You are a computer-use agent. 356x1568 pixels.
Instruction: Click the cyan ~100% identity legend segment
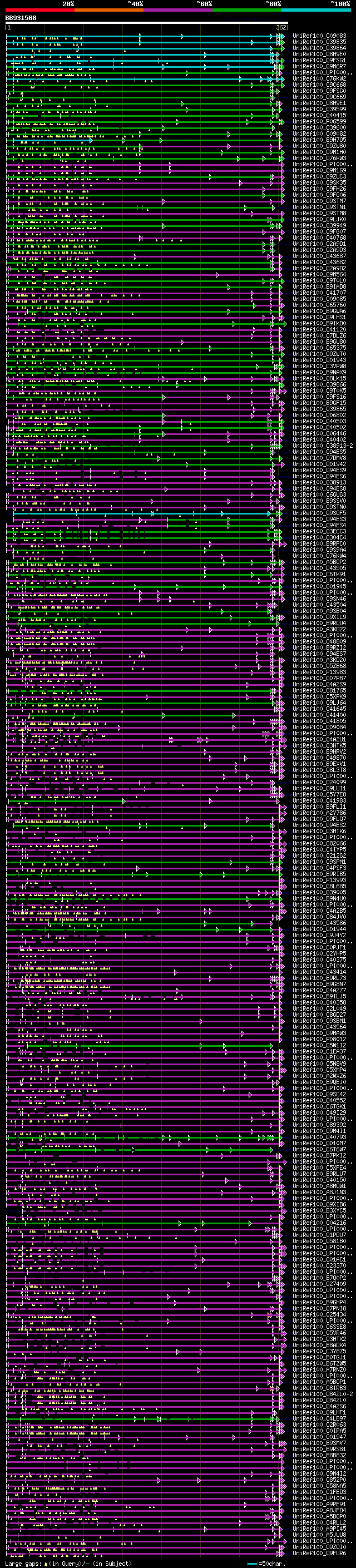point(316,10)
